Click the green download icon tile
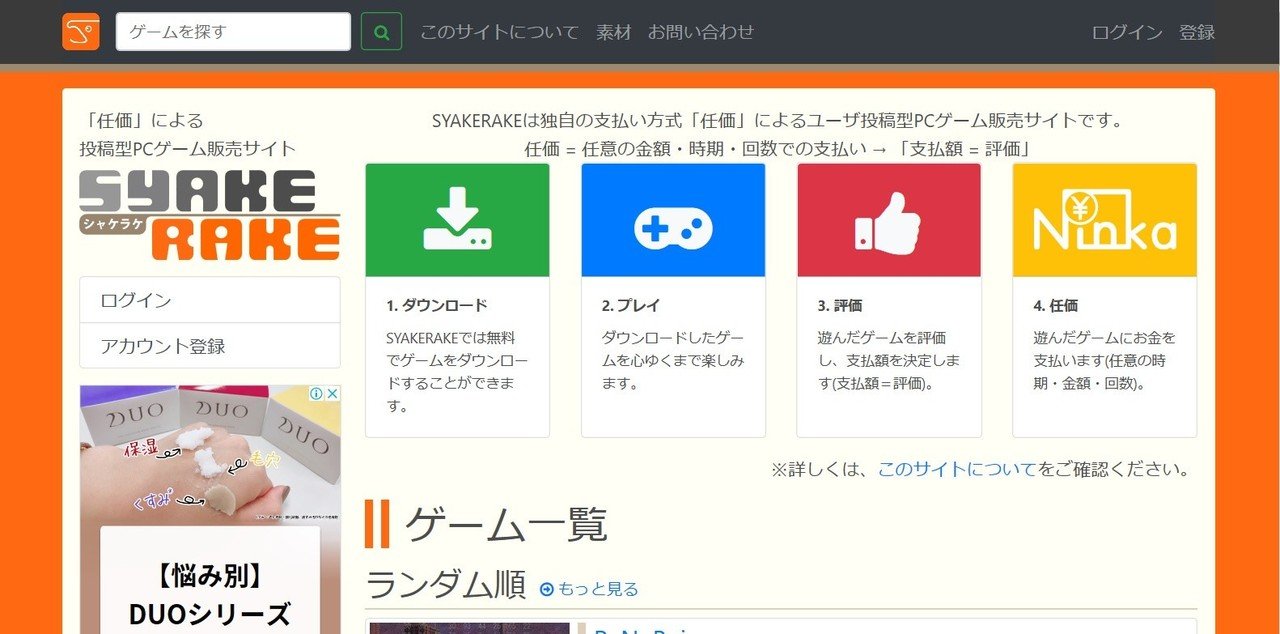 point(457,220)
